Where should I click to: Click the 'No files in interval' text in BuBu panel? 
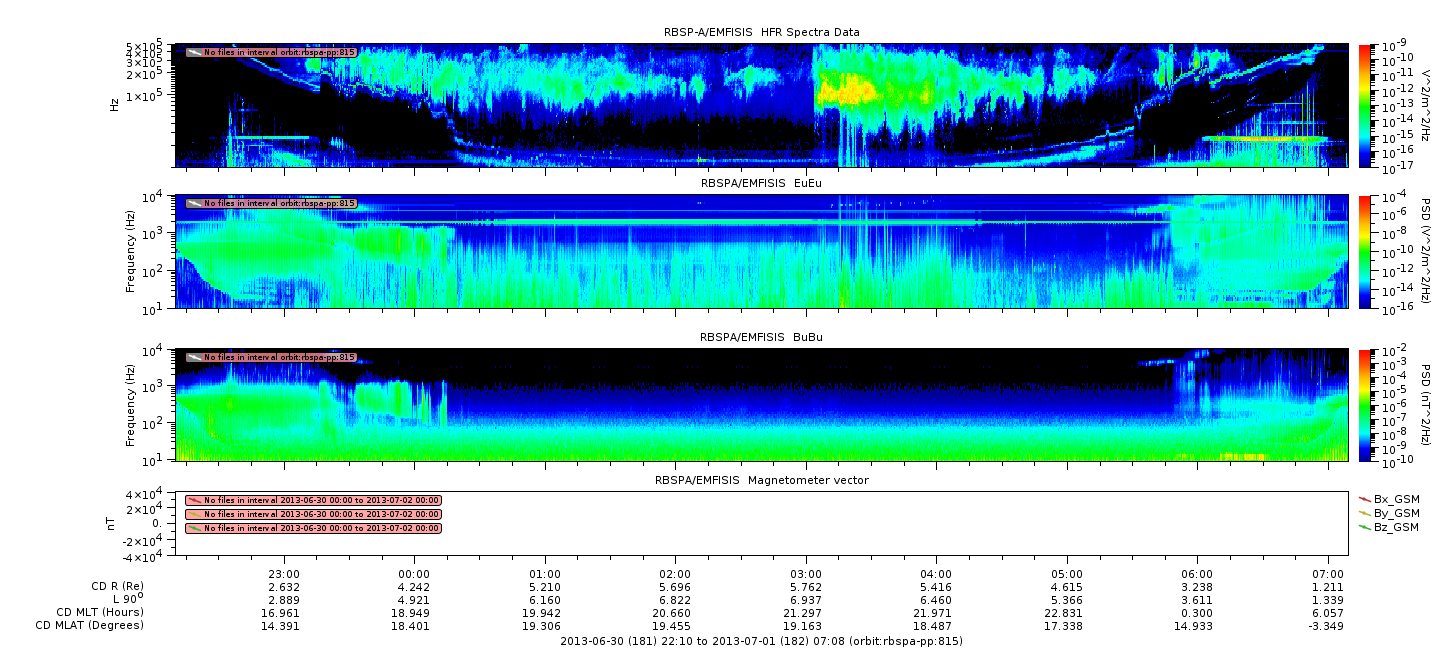[279, 357]
